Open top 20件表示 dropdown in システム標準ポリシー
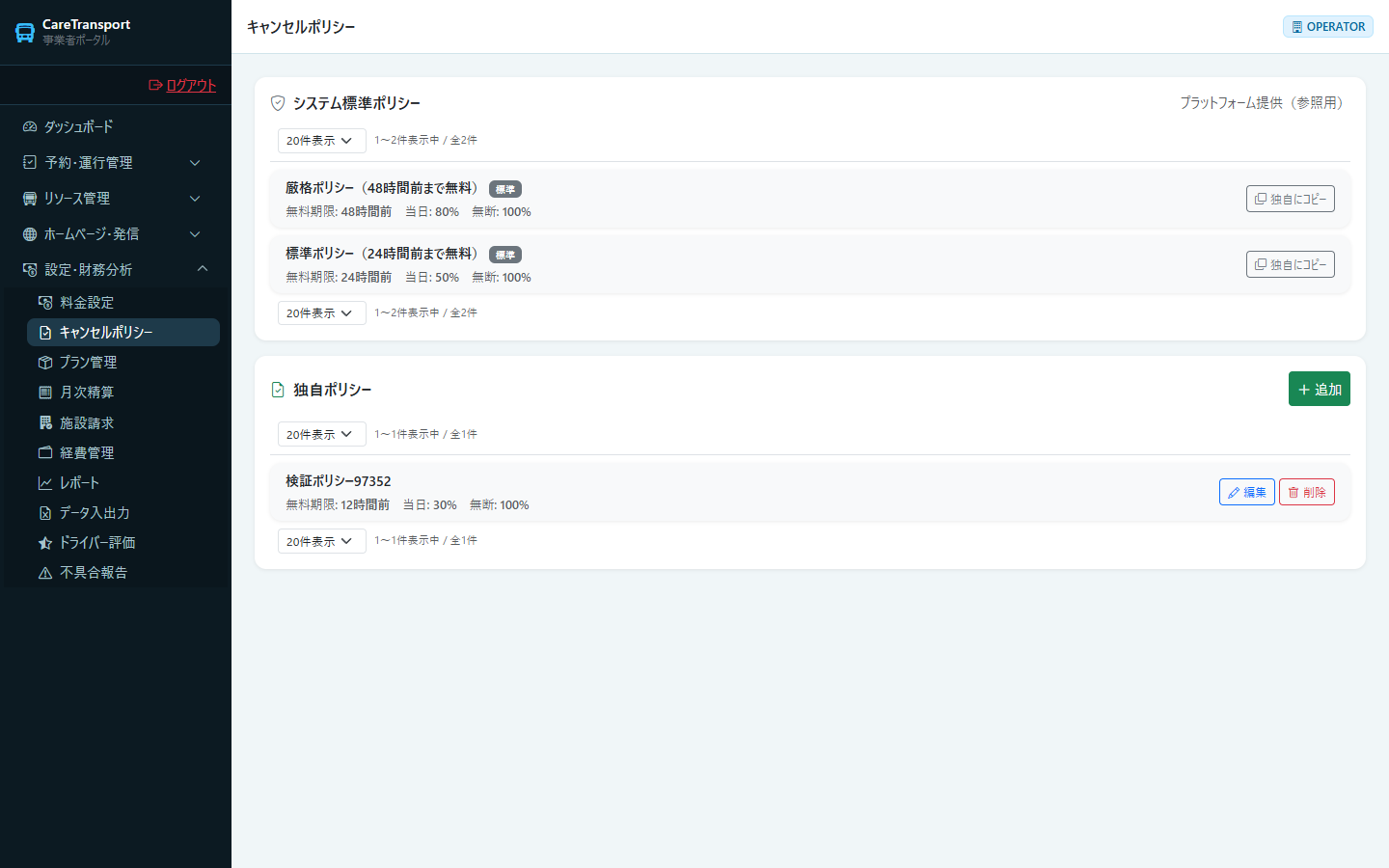This screenshot has height=868, width=1389. pos(322,141)
